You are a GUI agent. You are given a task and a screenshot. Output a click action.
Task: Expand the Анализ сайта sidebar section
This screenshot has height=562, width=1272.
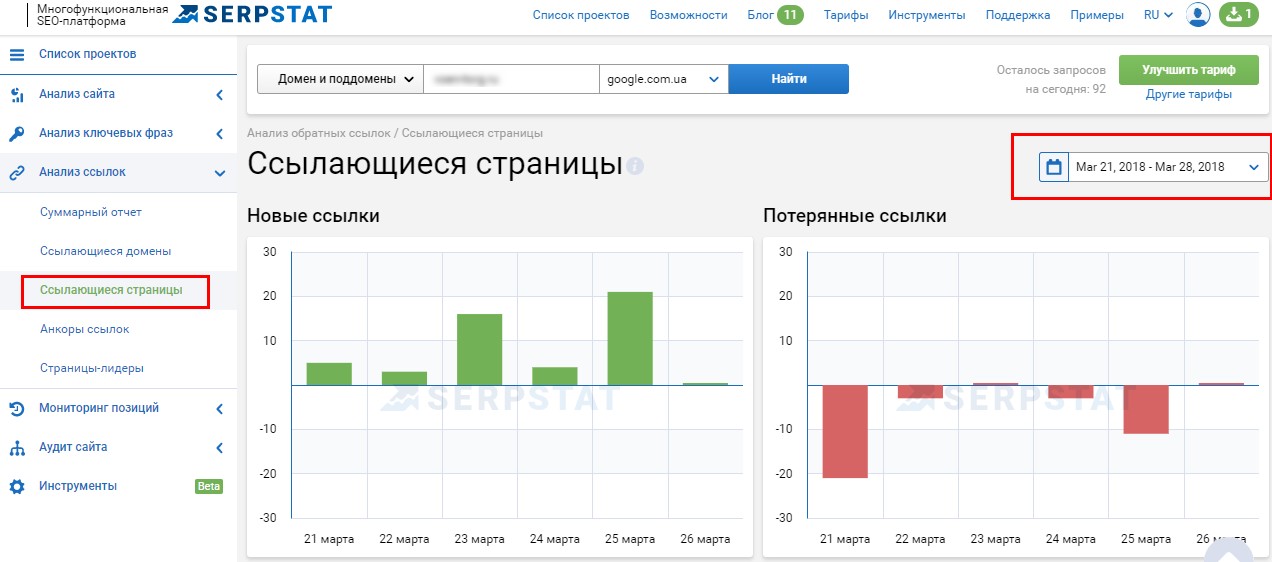pos(219,95)
